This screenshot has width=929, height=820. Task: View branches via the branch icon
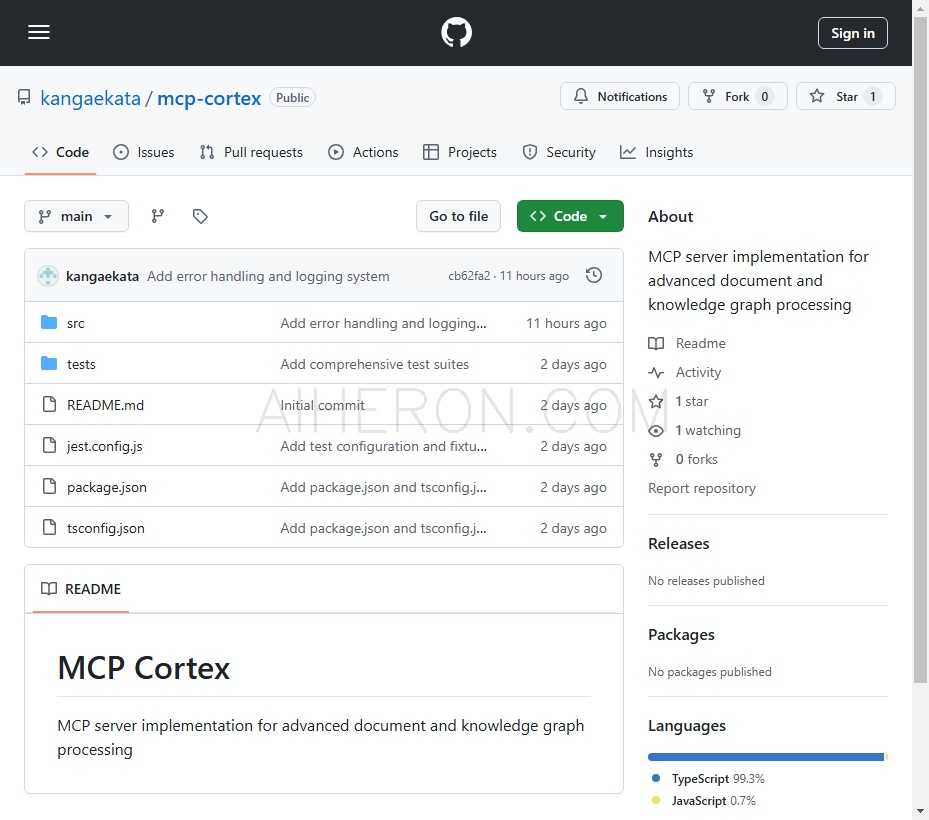[x=158, y=216]
